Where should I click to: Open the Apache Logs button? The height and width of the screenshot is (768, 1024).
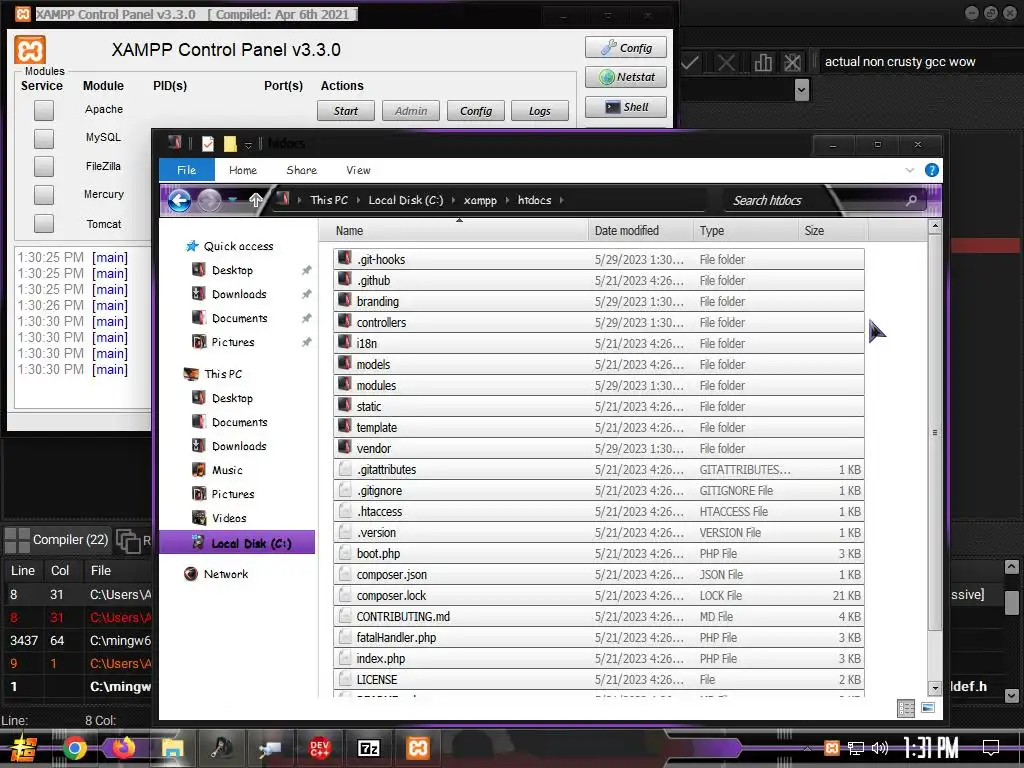pos(539,111)
